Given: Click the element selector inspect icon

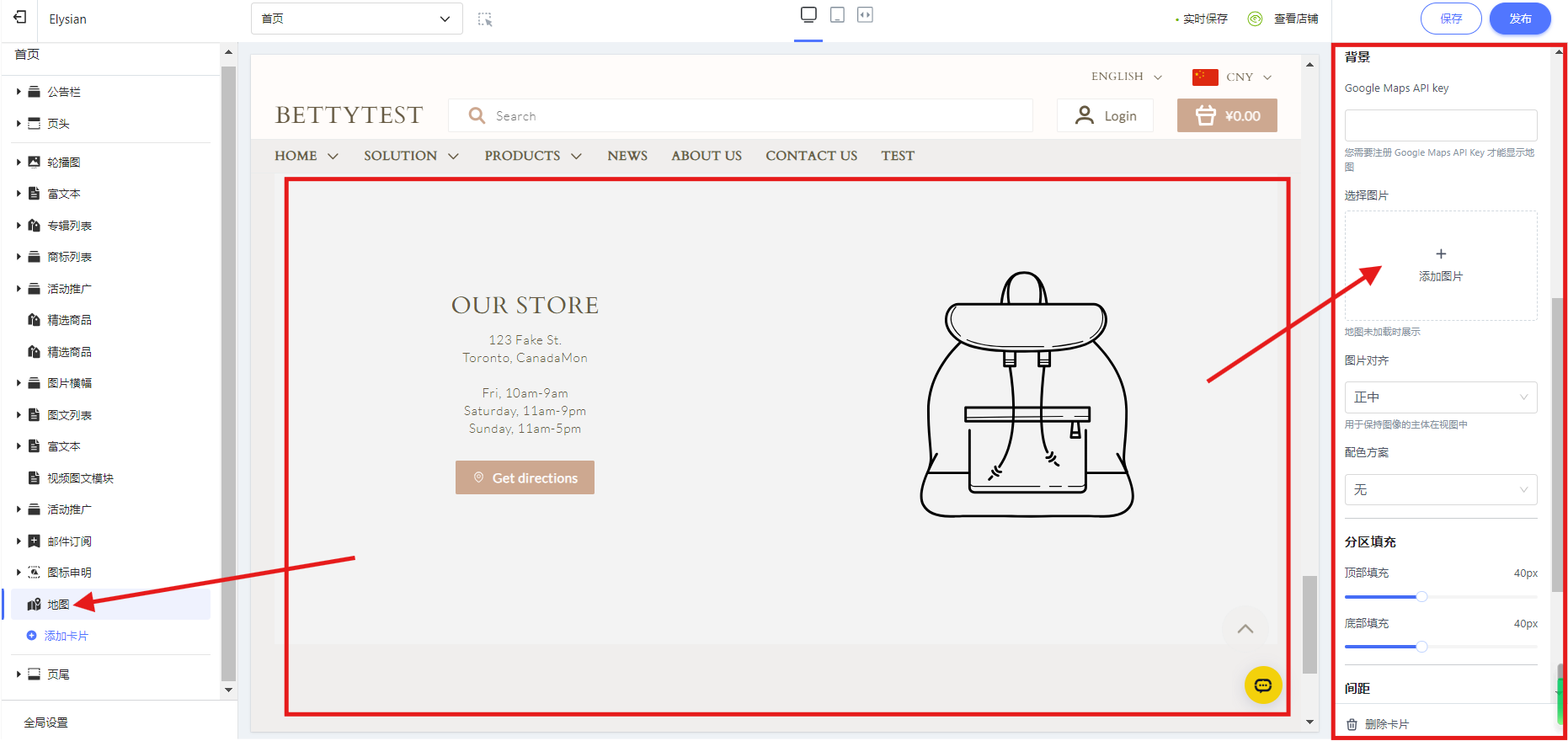Looking at the screenshot, I should pyautogui.click(x=485, y=19).
